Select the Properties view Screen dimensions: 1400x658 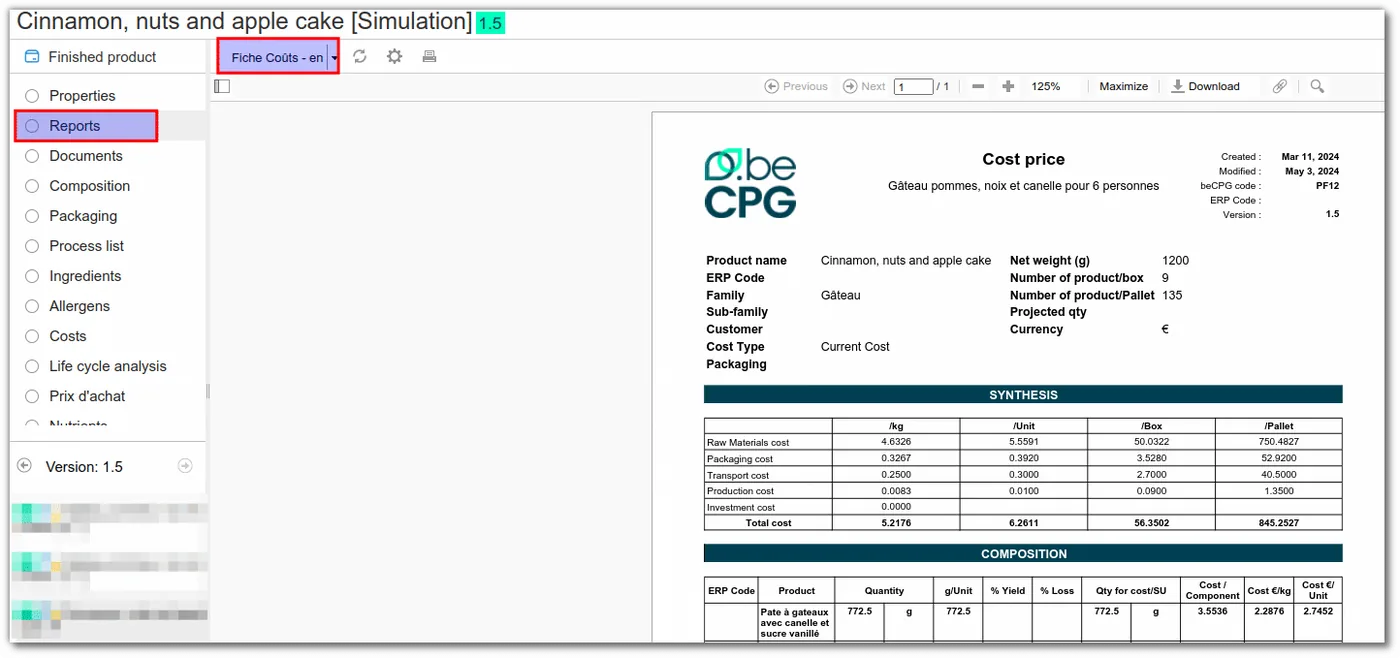click(82, 96)
